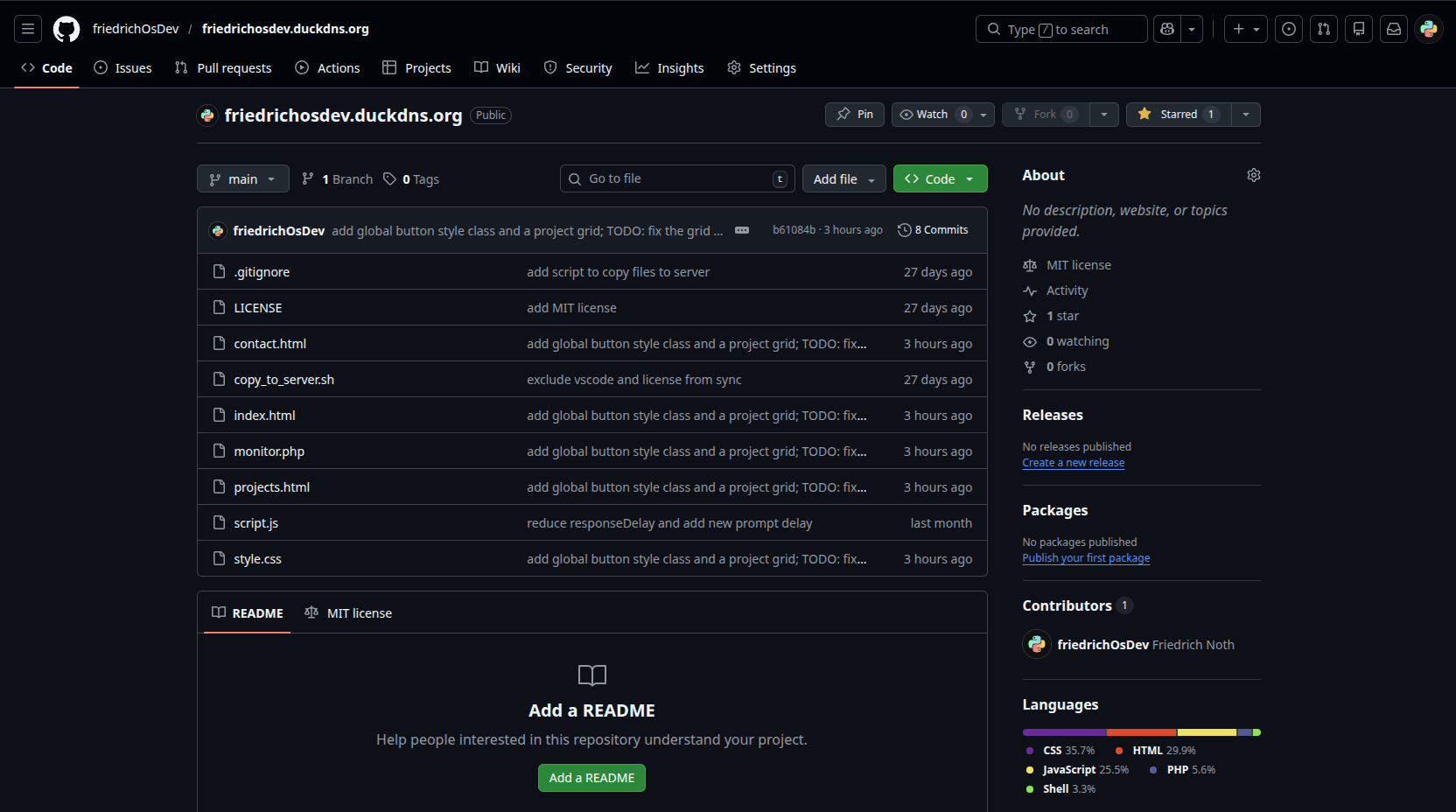
Task: Expand the star lists dropdown arrow
Action: (x=1246, y=115)
